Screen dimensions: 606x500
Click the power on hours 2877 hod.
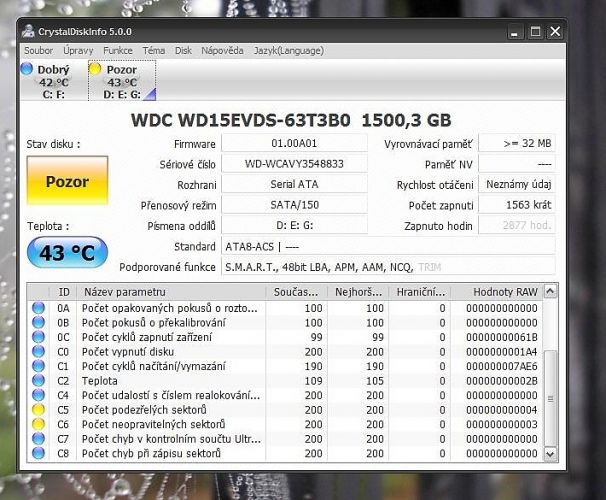517,225
